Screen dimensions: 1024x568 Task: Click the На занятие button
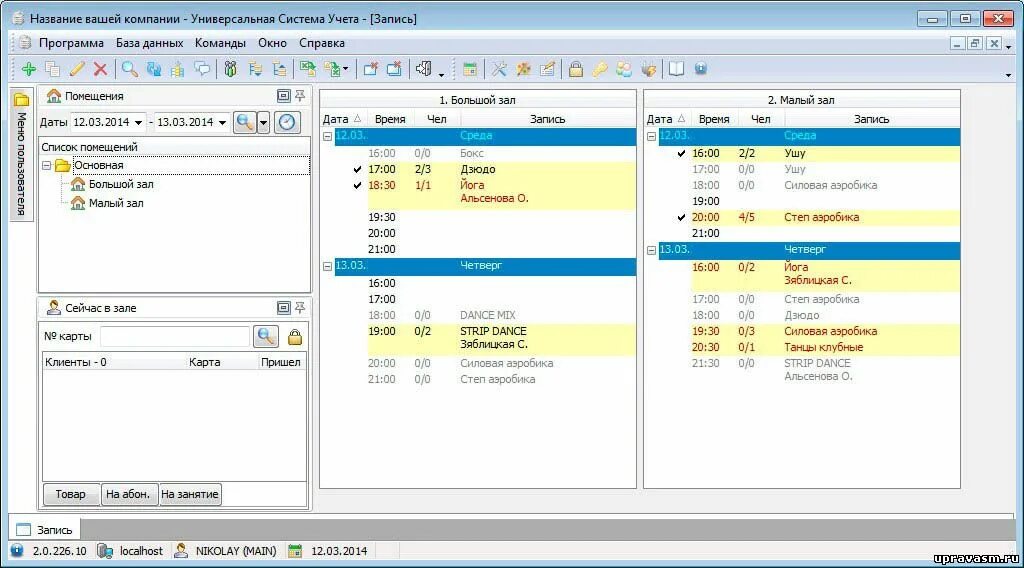pos(190,494)
